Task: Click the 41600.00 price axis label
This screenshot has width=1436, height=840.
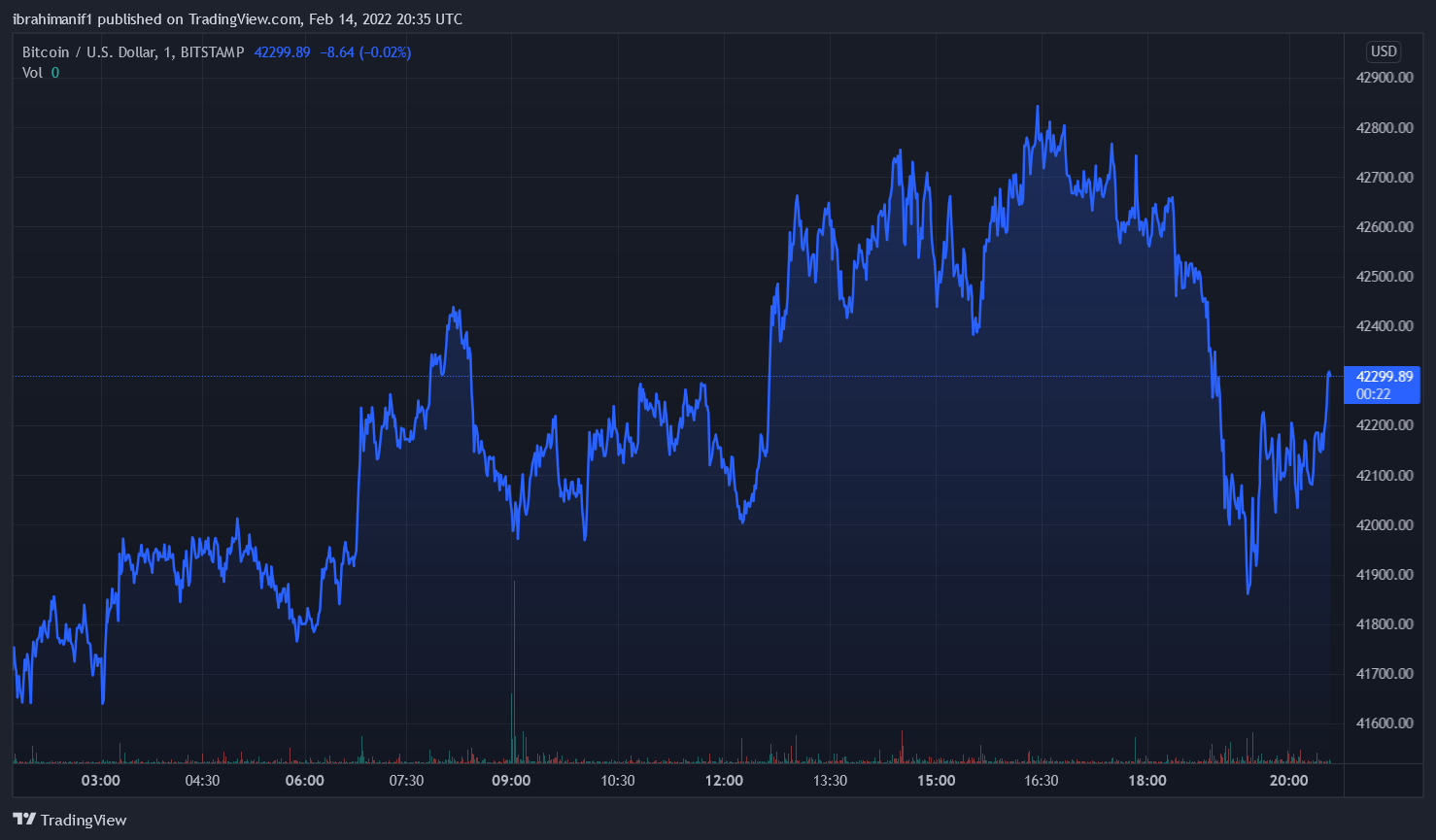Action: pyautogui.click(x=1384, y=723)
